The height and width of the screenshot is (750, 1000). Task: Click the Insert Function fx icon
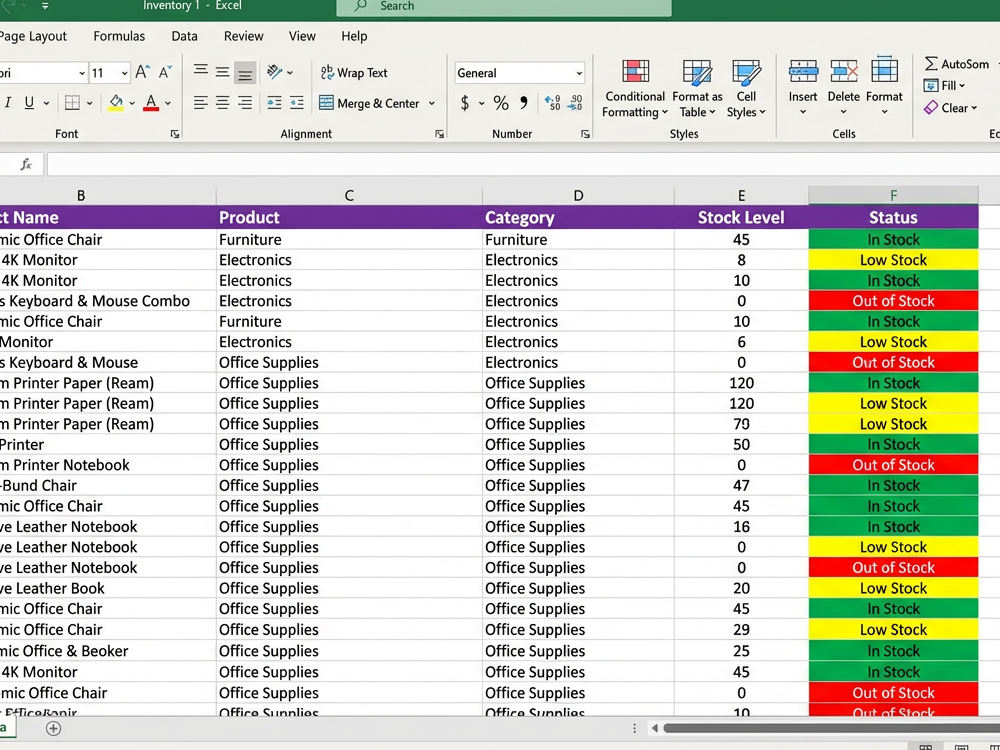pyautogui.click(x=26, y=165)
